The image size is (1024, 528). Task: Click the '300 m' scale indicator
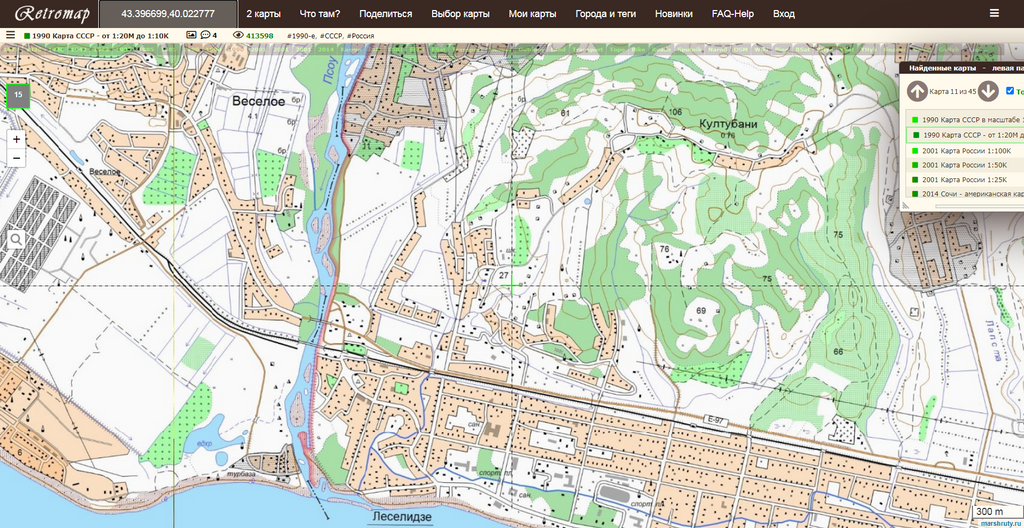click(991, 511)
